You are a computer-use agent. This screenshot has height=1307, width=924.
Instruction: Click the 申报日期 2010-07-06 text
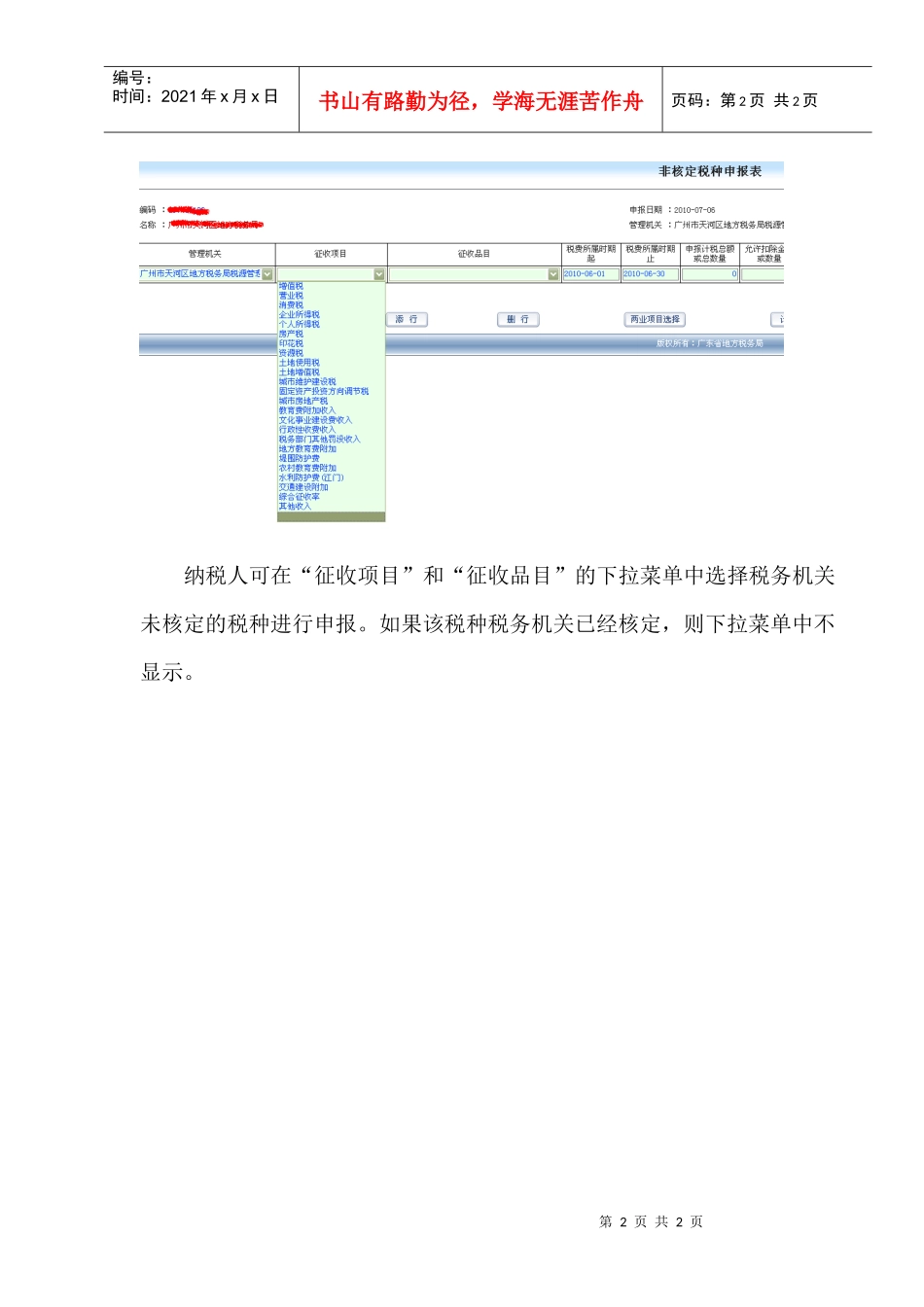click(x=672, y=210)
